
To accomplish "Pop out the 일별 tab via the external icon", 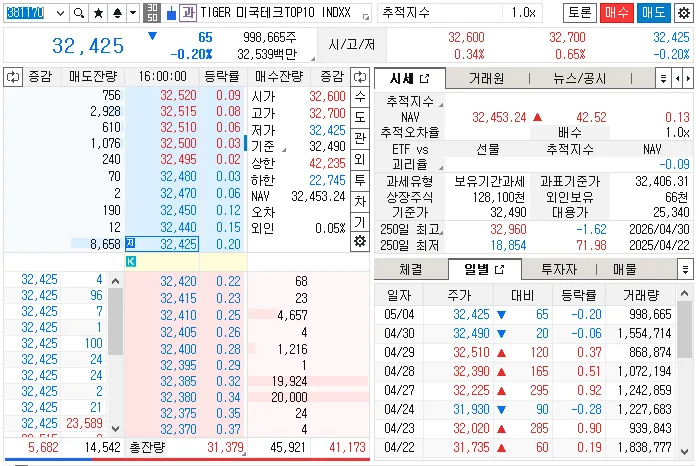I will tap(499, 269).
